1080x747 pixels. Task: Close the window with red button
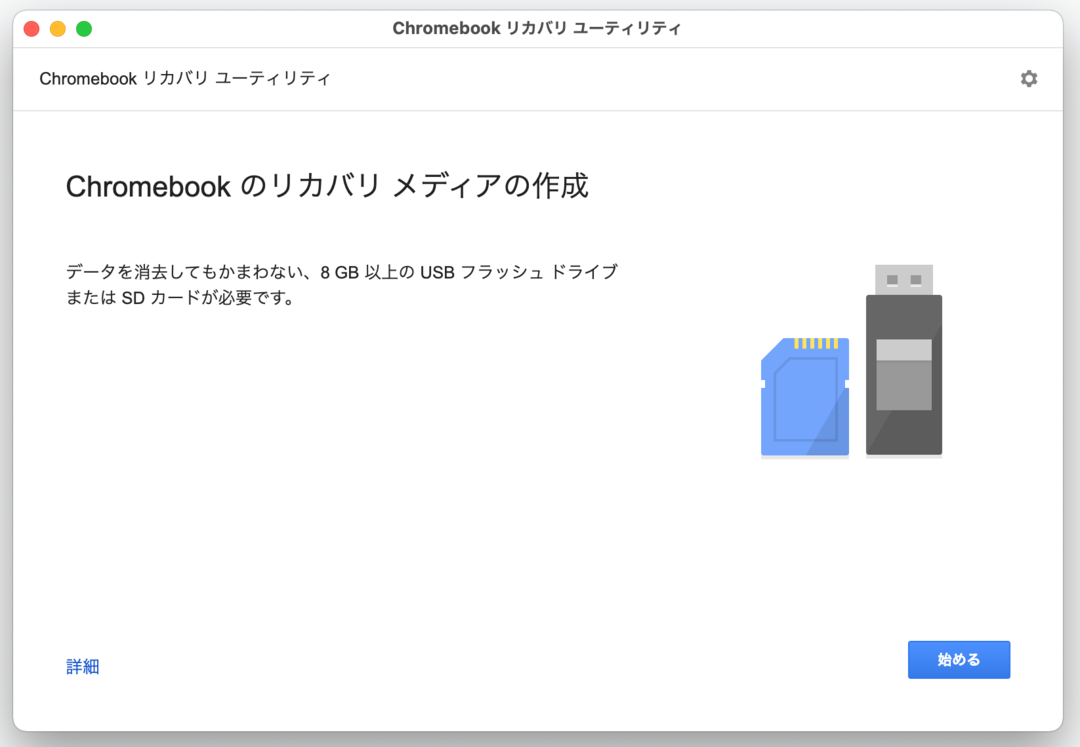[32, 29]
